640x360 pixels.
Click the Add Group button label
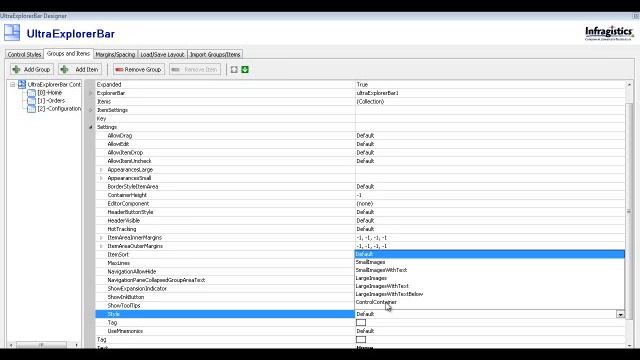[37, 70]
